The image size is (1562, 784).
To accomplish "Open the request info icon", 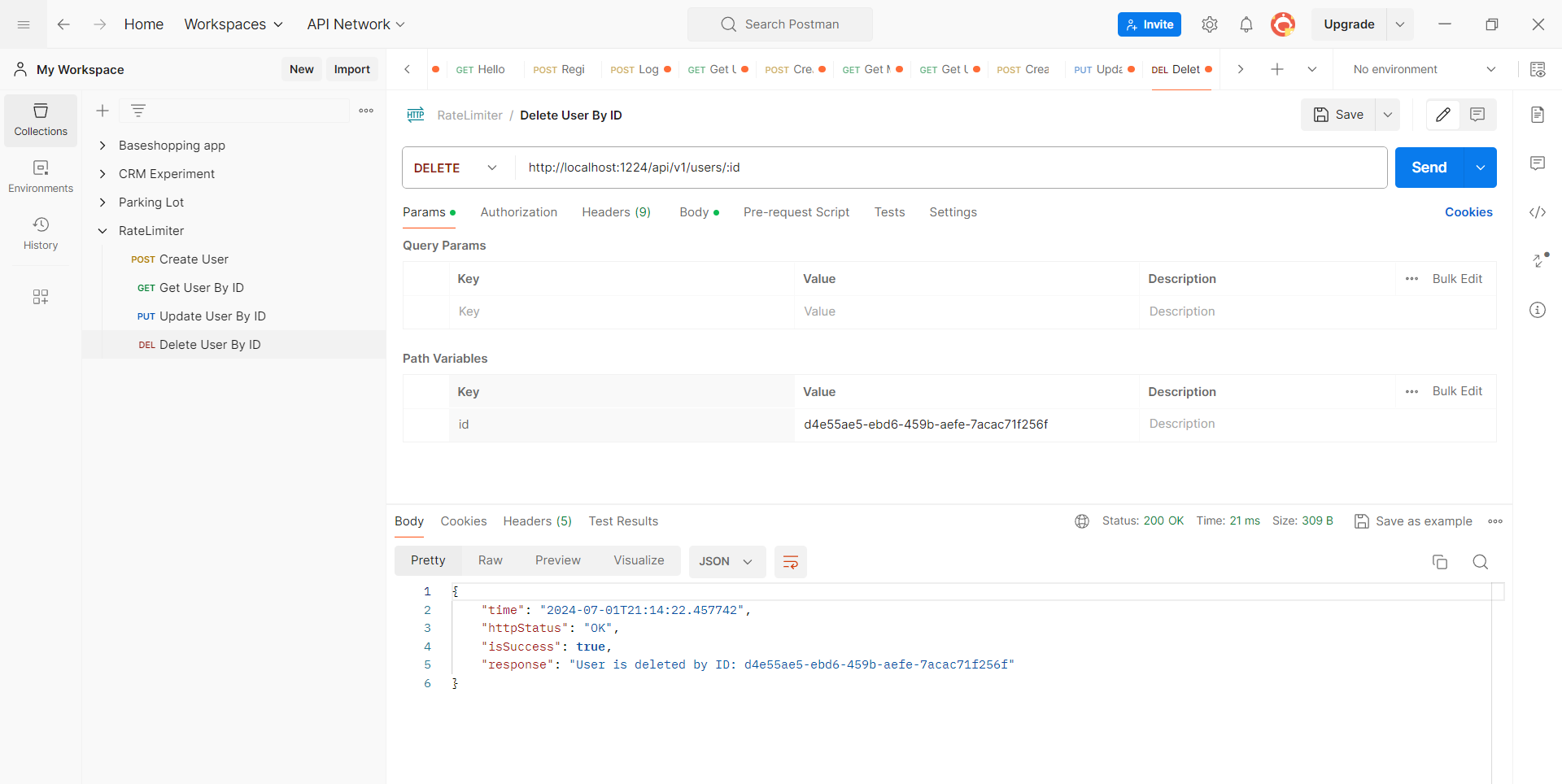I will [1538, 310].
